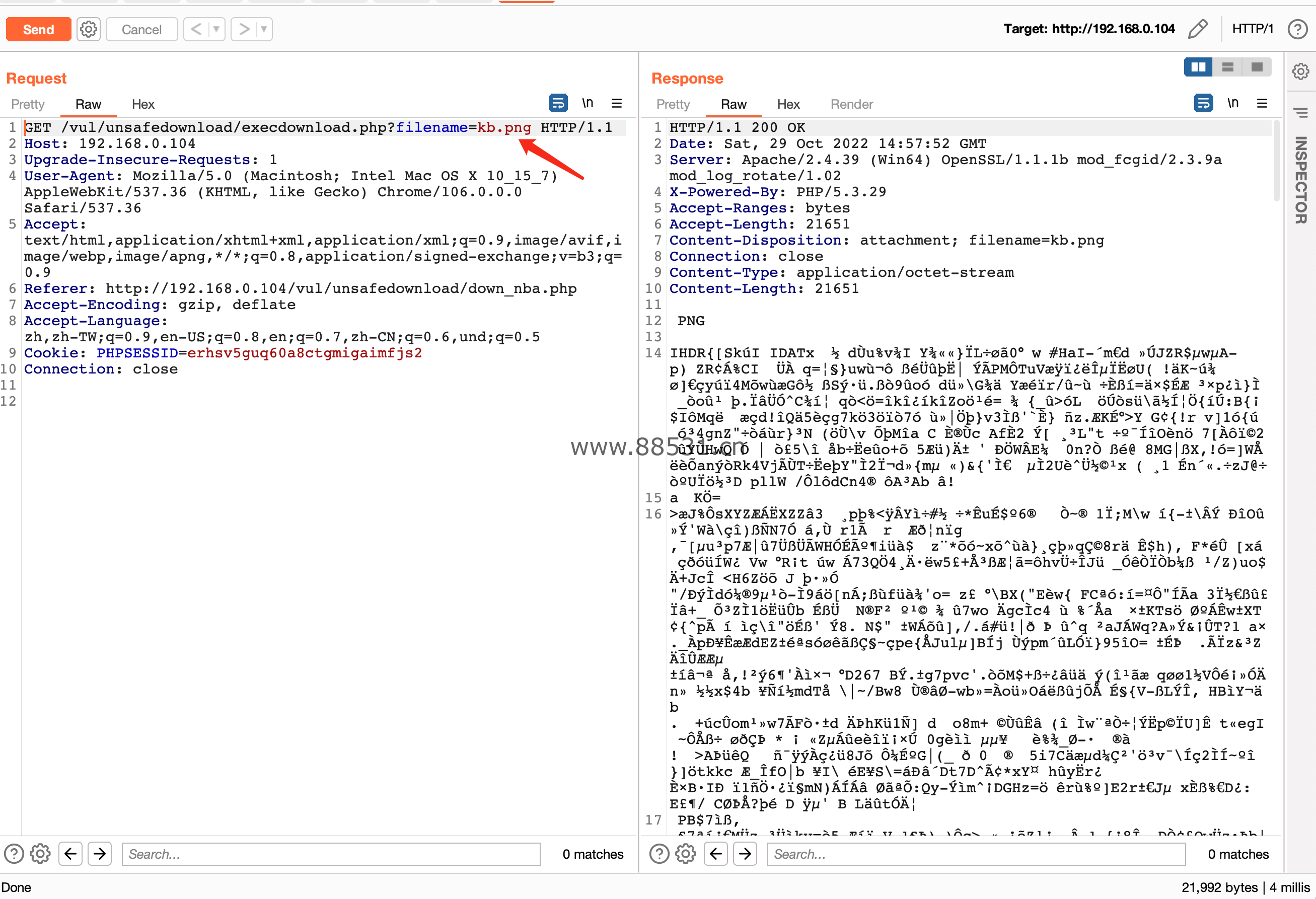Click 21,992 bytes status text
1316x899 pixels.
coord(1219,887)
